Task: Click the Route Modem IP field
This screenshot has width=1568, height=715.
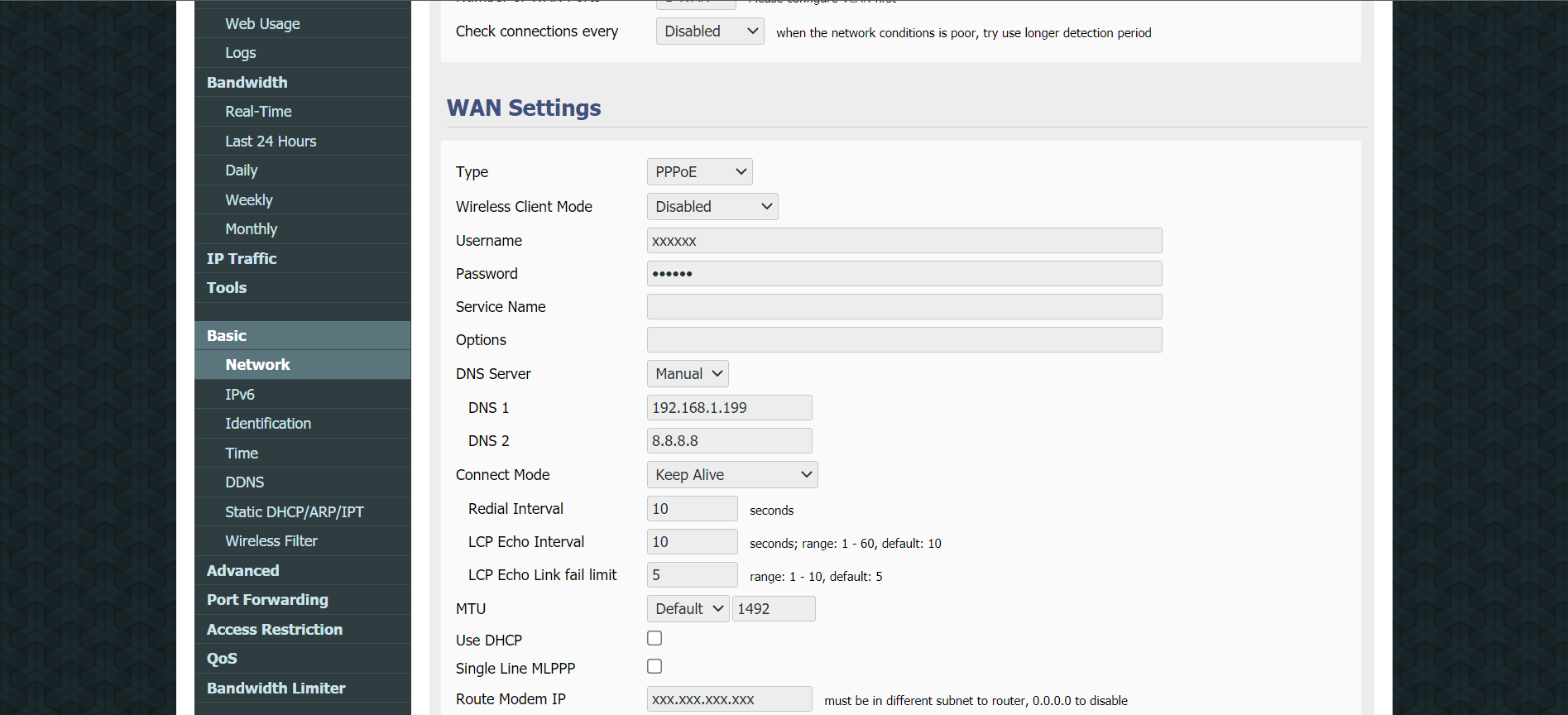Action: pos(728,699)
